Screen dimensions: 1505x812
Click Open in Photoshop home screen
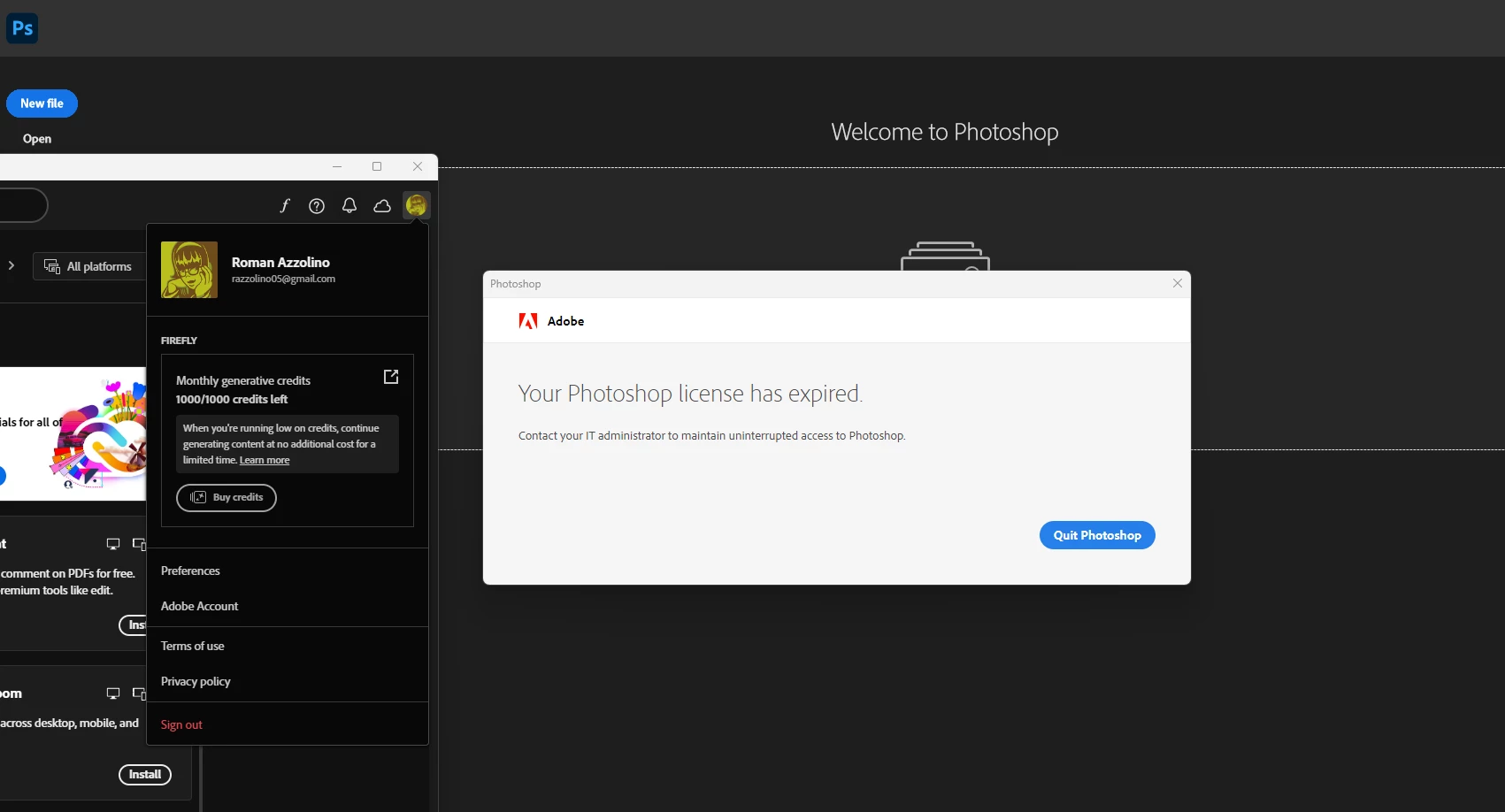37,139
